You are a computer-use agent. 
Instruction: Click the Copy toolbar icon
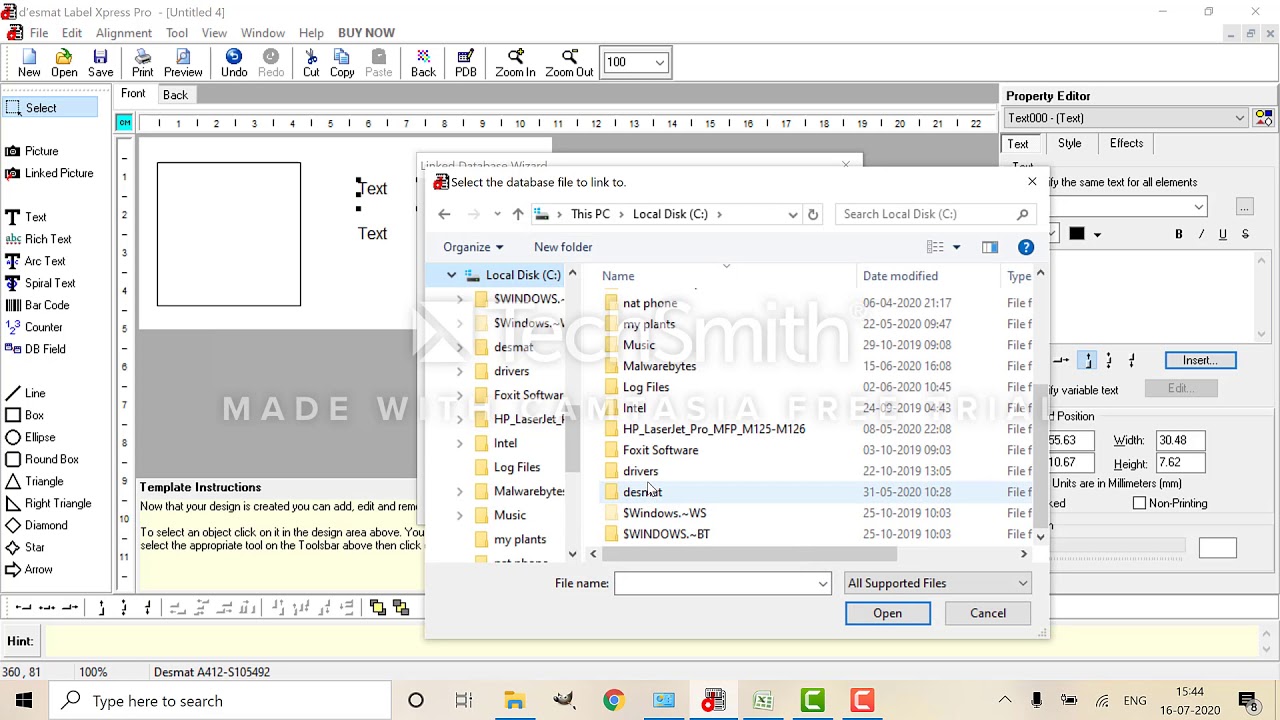point(342,63)
